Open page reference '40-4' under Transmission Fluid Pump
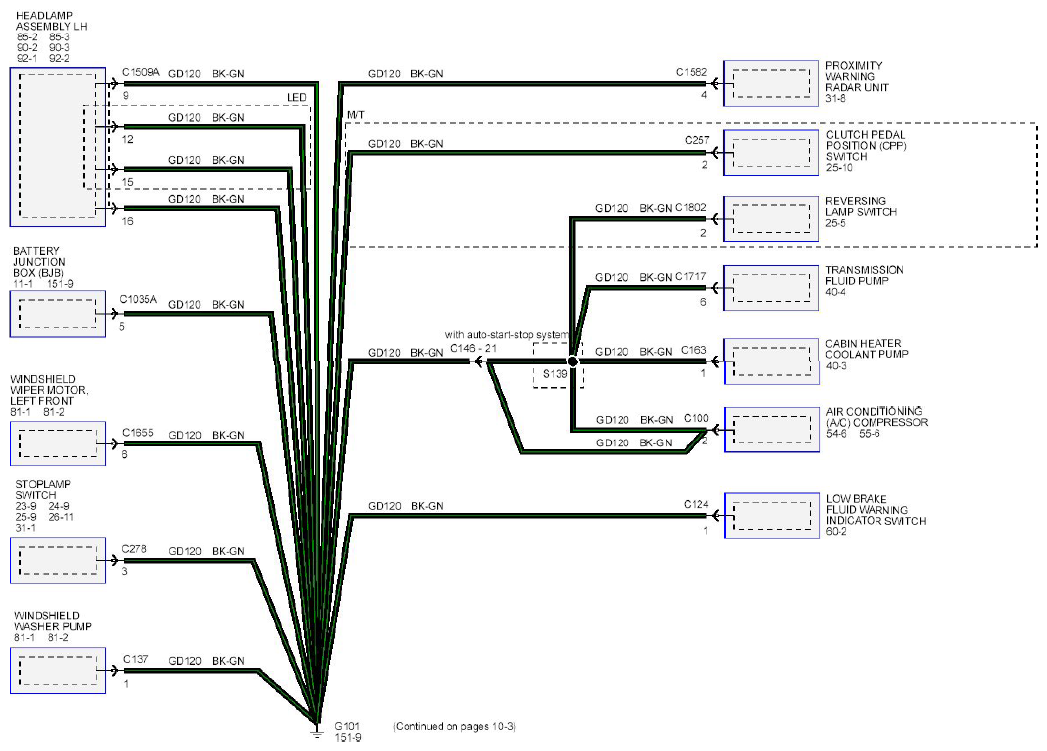This screenshot has width=1047, height=751. point(835,292)
